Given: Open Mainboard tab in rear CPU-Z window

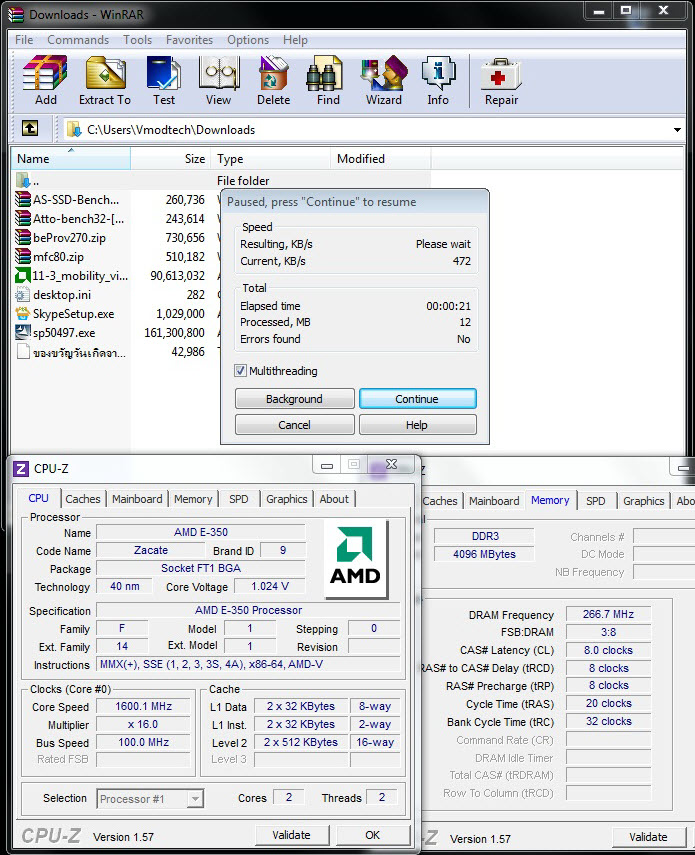Looking at the screenshot, I should coord(494,501).
